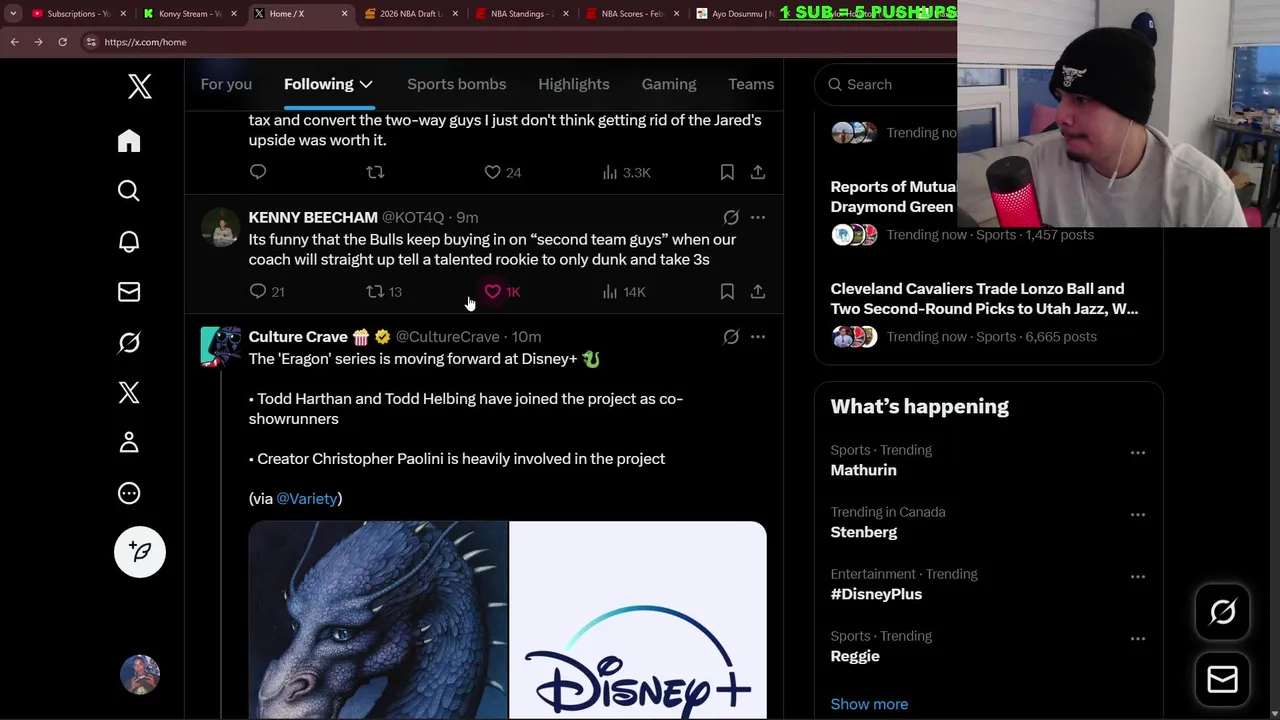View analytics on Kenny Beecham's post

tap(610, 291)
